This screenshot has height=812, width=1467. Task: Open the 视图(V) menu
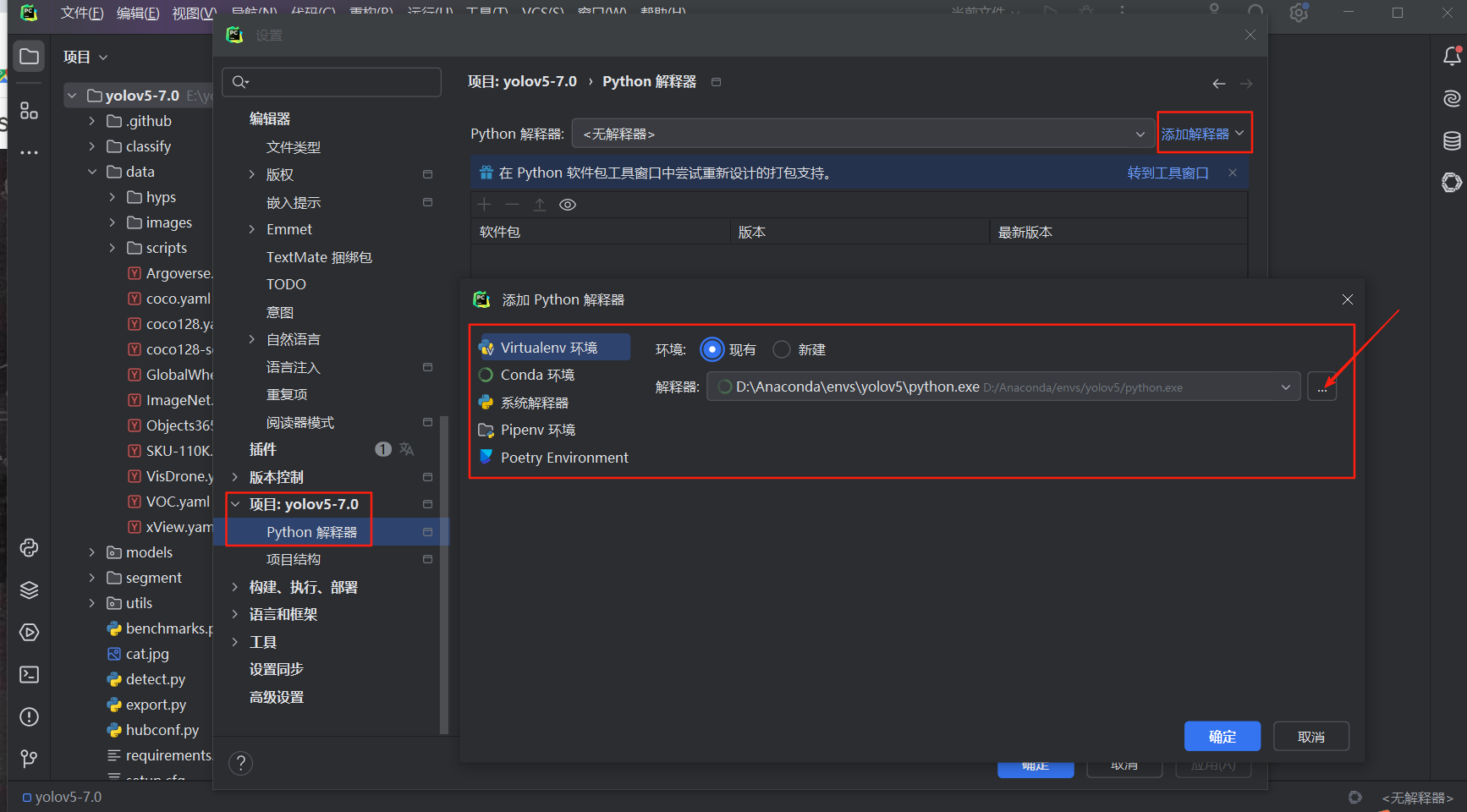(194, 13)
